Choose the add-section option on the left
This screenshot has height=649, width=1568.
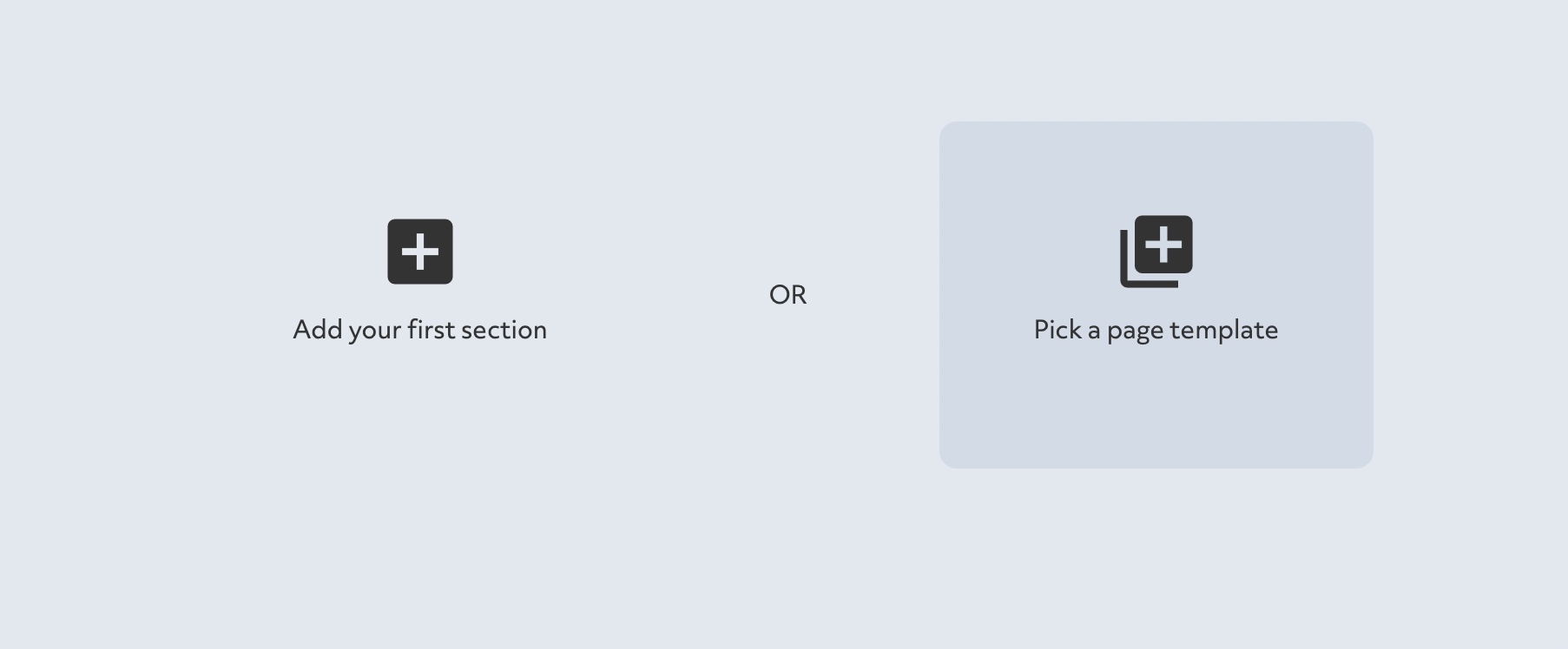(420, 282)
